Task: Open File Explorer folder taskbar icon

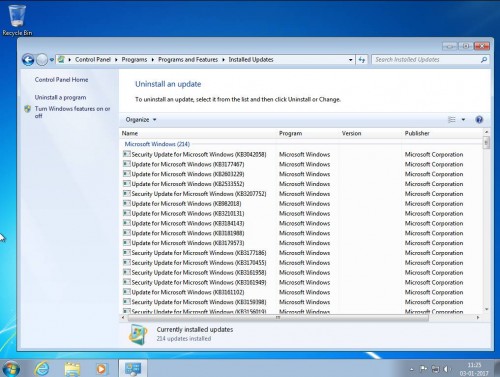Action: pyautogui.click(x=72, y=369)
